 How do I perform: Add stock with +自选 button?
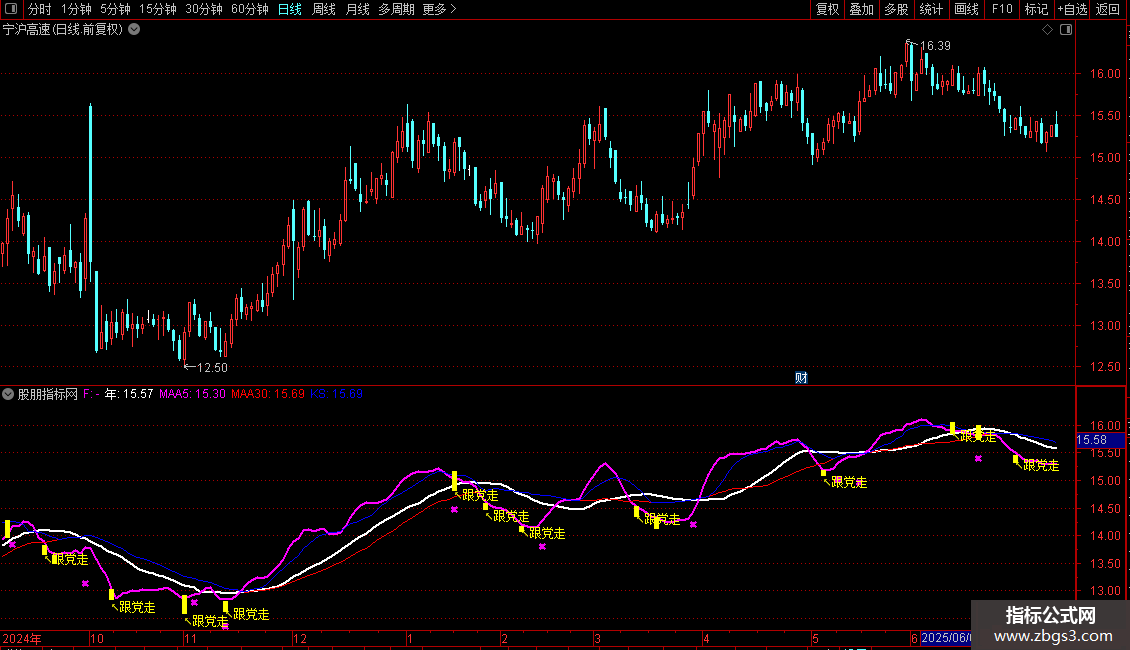point(1072,9)
